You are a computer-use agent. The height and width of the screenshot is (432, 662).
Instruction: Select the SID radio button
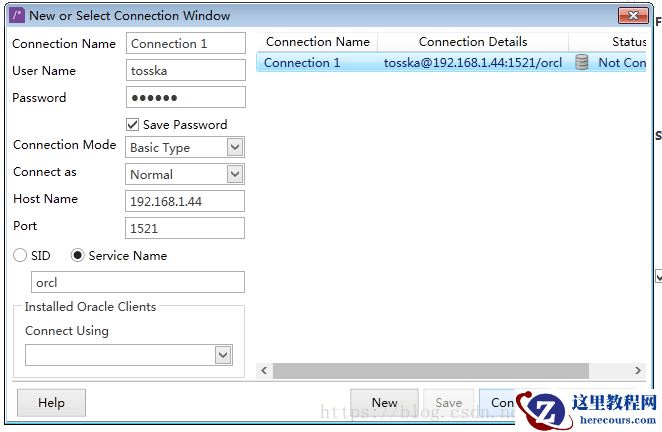tap(20, 255)
